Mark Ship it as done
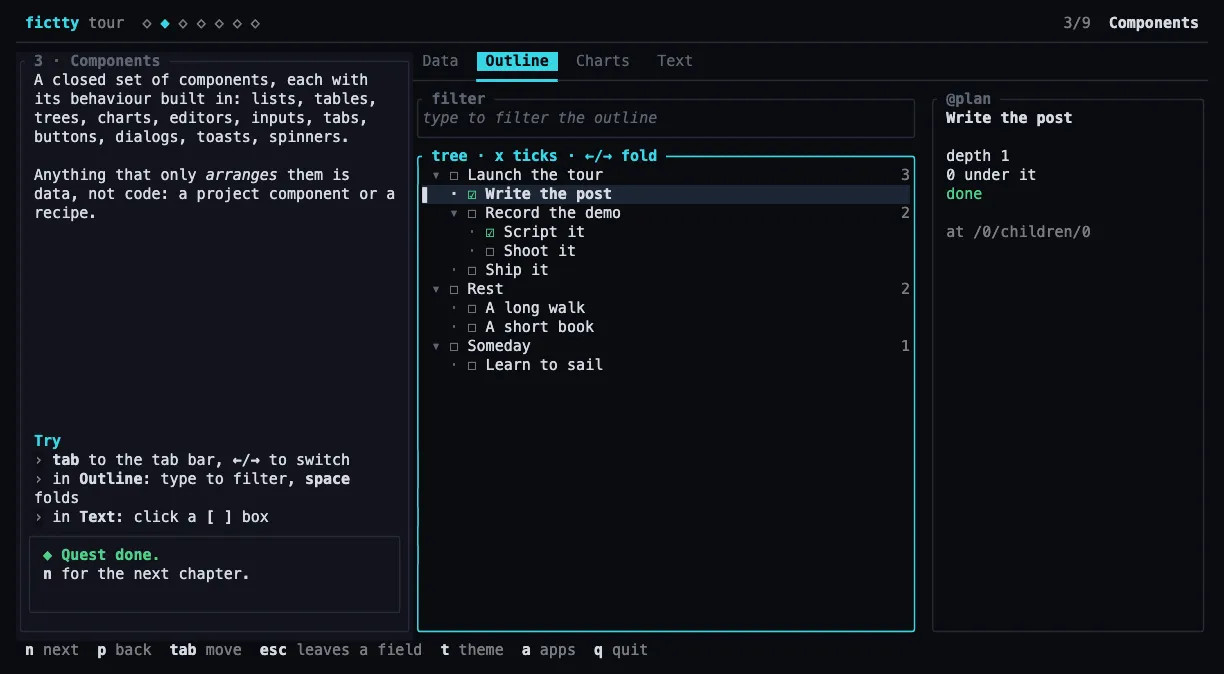1224x674 pixels. pyautogui.click(x=472, y=270)
